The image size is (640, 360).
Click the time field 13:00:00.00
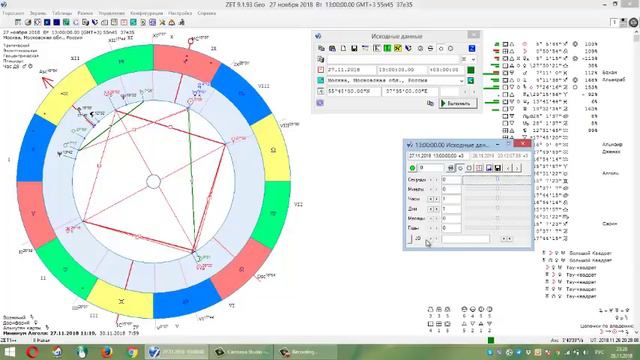tap(401, 70)
